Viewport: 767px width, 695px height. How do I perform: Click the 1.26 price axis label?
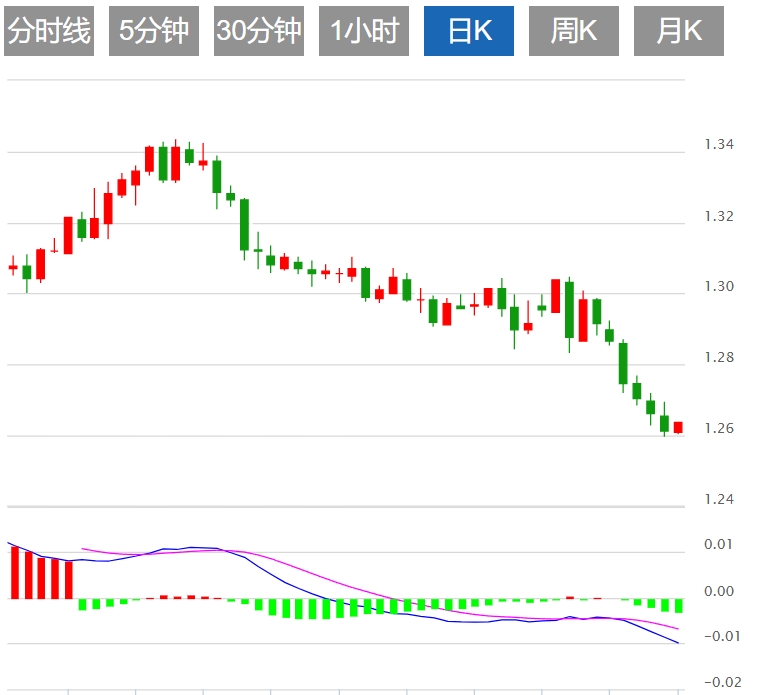(x=719, y=428)
